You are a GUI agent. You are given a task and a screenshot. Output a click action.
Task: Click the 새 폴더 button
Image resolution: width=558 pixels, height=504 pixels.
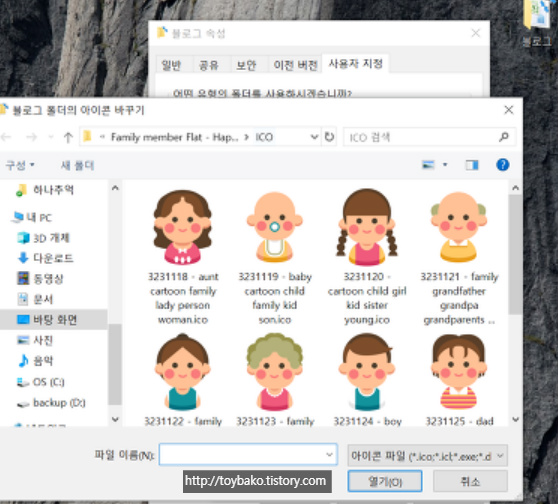point(77,165)
